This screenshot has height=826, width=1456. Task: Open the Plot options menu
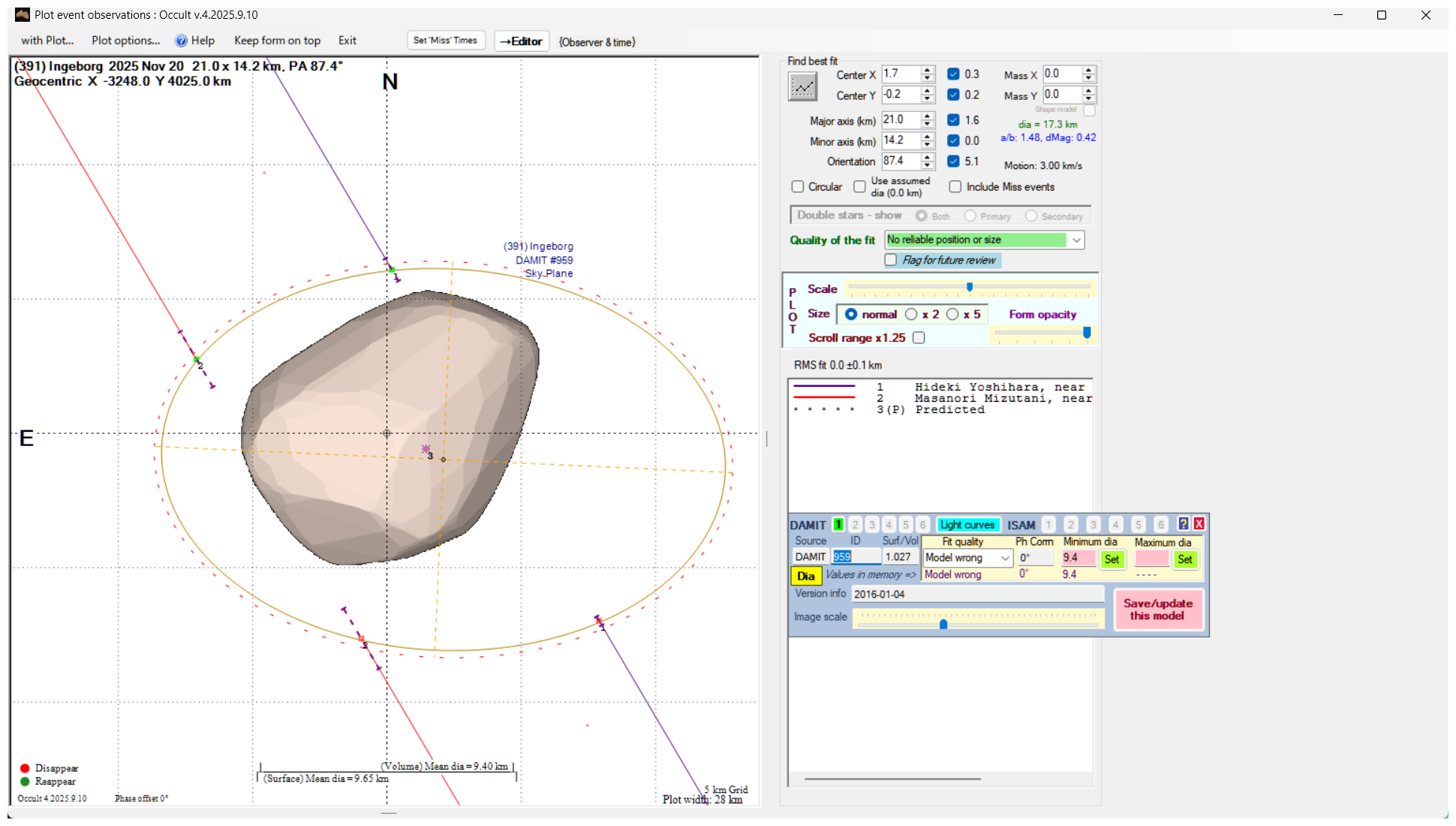pyautogui.click(x=125, y=41)
